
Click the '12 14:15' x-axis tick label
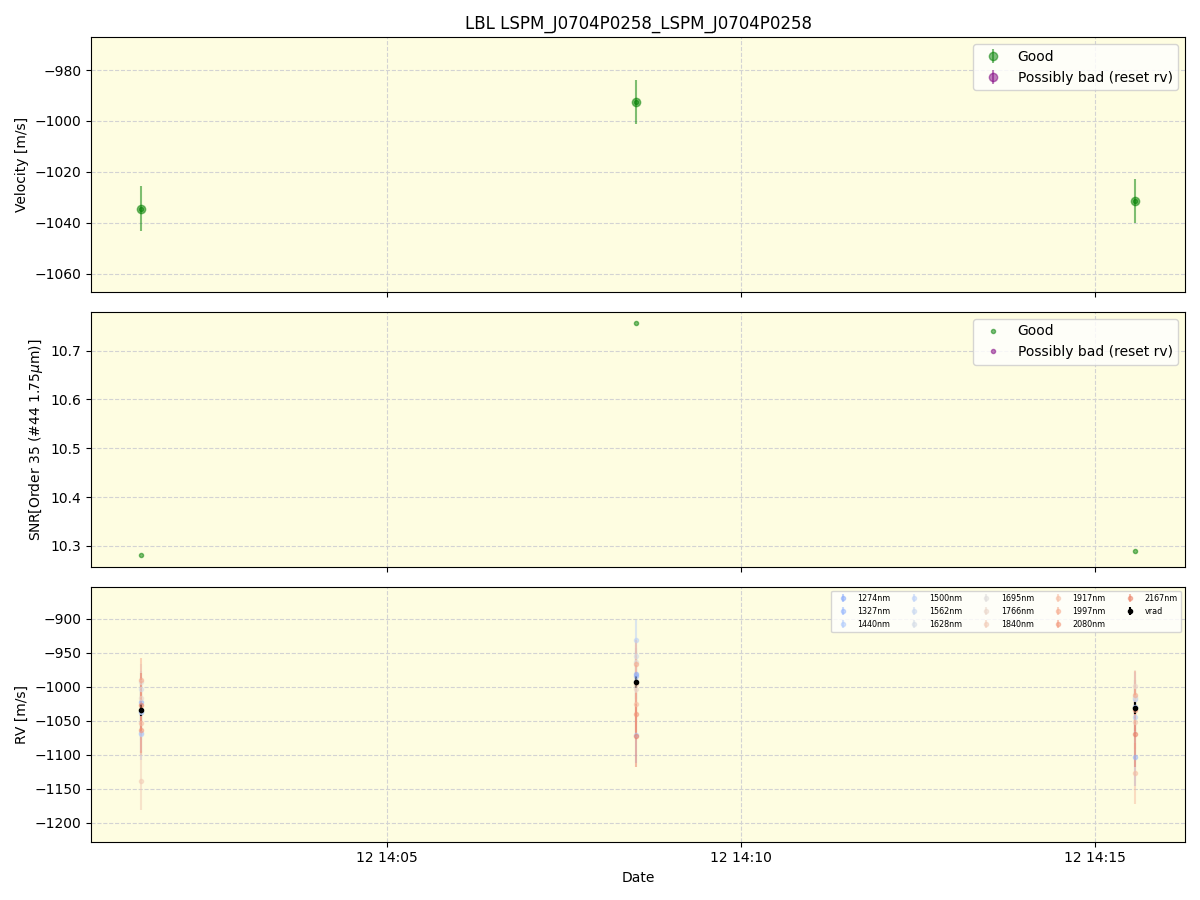point(1095,857)
